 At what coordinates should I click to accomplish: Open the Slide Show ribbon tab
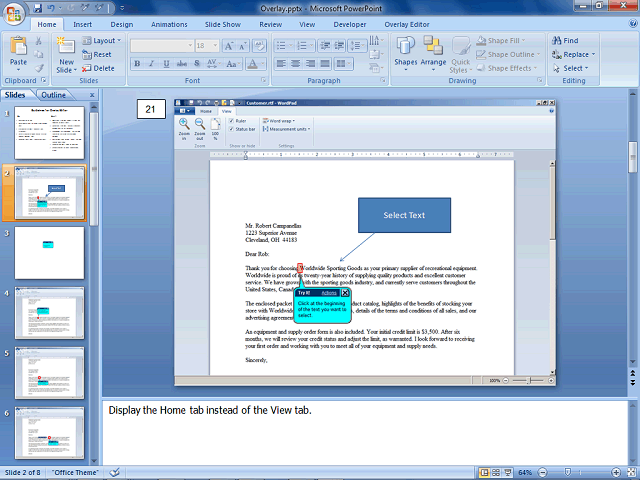click(x=223, y=24)
